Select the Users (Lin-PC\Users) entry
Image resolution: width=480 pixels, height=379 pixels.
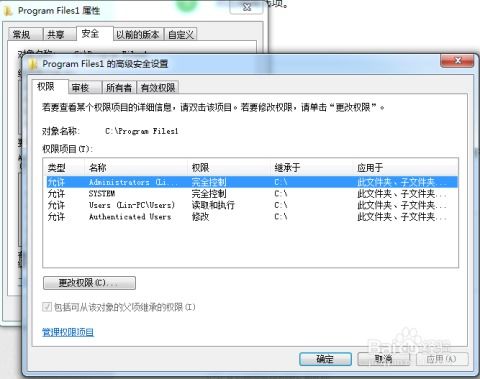[x=252, y=205]
